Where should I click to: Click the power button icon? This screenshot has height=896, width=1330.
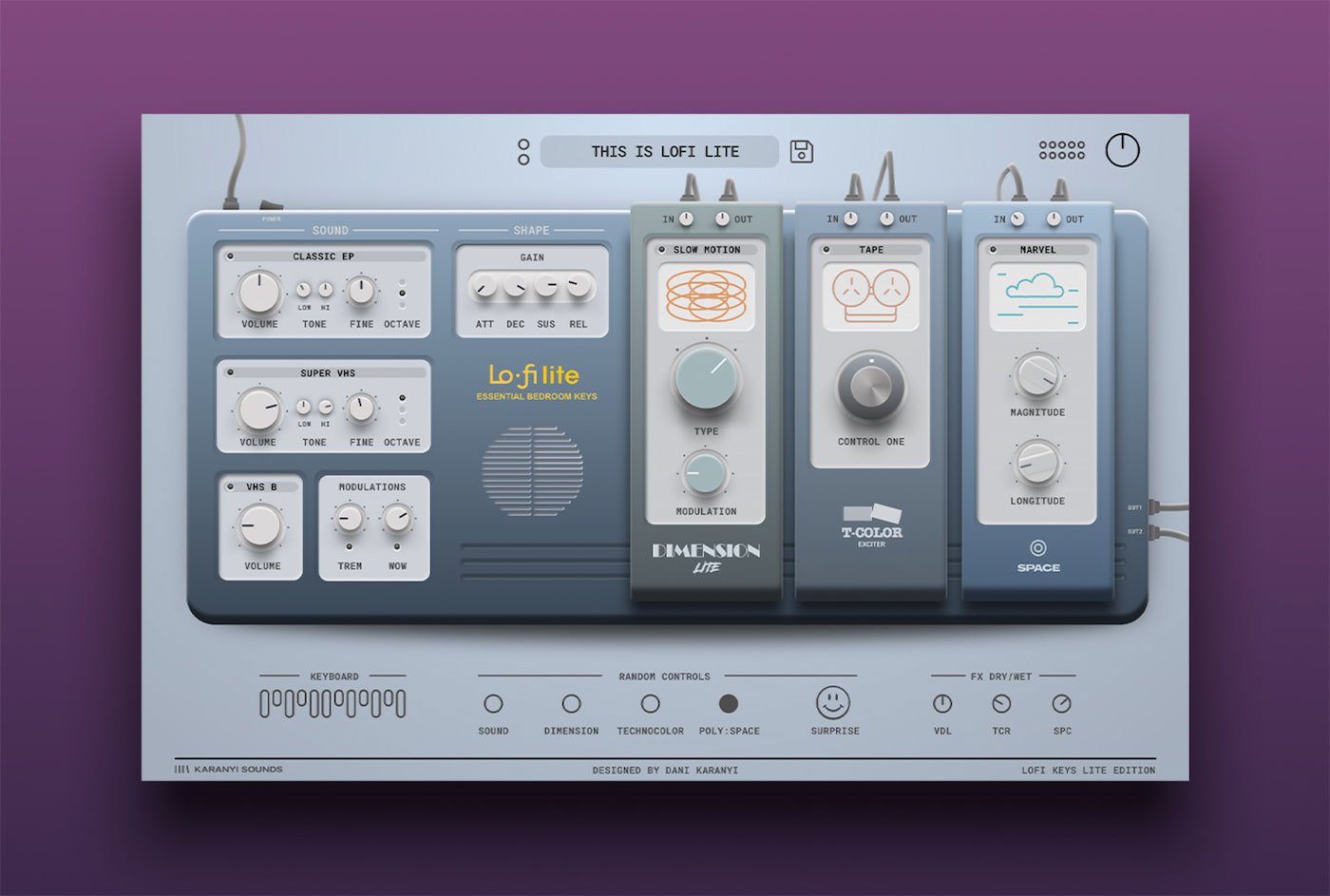[1122, 150]
